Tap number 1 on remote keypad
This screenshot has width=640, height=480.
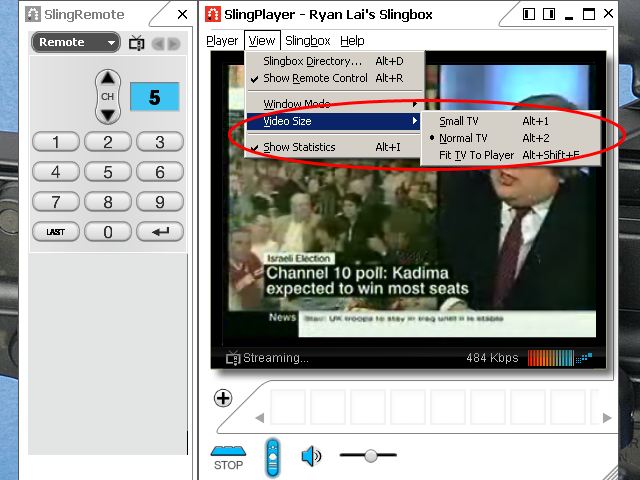point(56,142)
